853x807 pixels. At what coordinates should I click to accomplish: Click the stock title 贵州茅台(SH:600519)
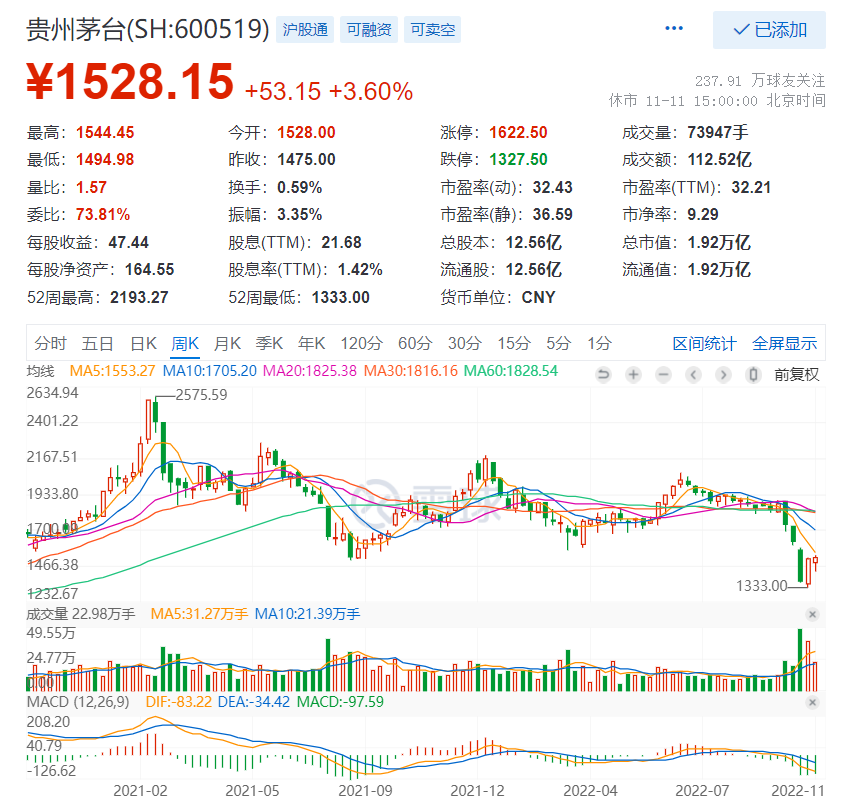point(148,29)
